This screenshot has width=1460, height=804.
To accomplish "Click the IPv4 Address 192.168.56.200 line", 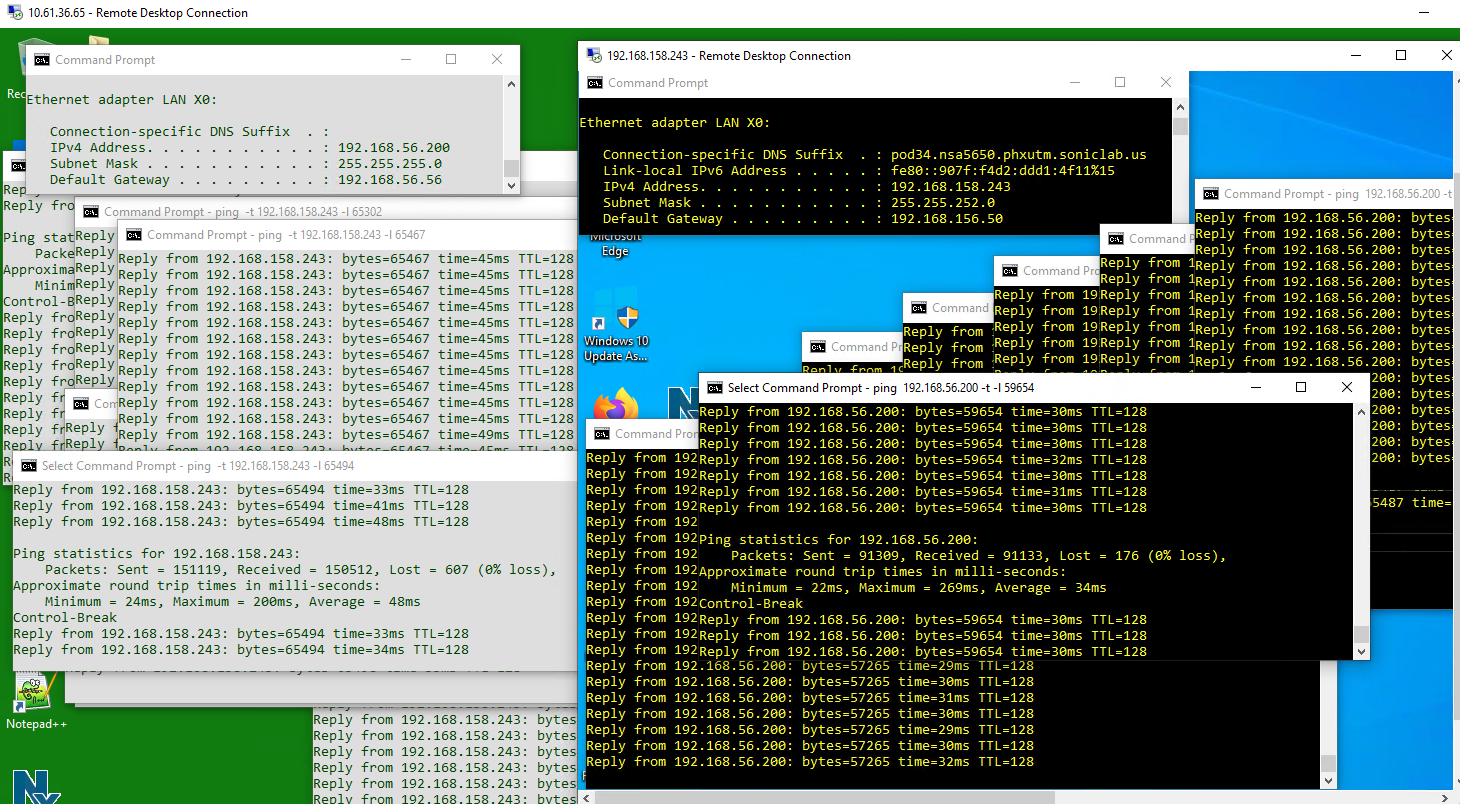I will 250,147.
